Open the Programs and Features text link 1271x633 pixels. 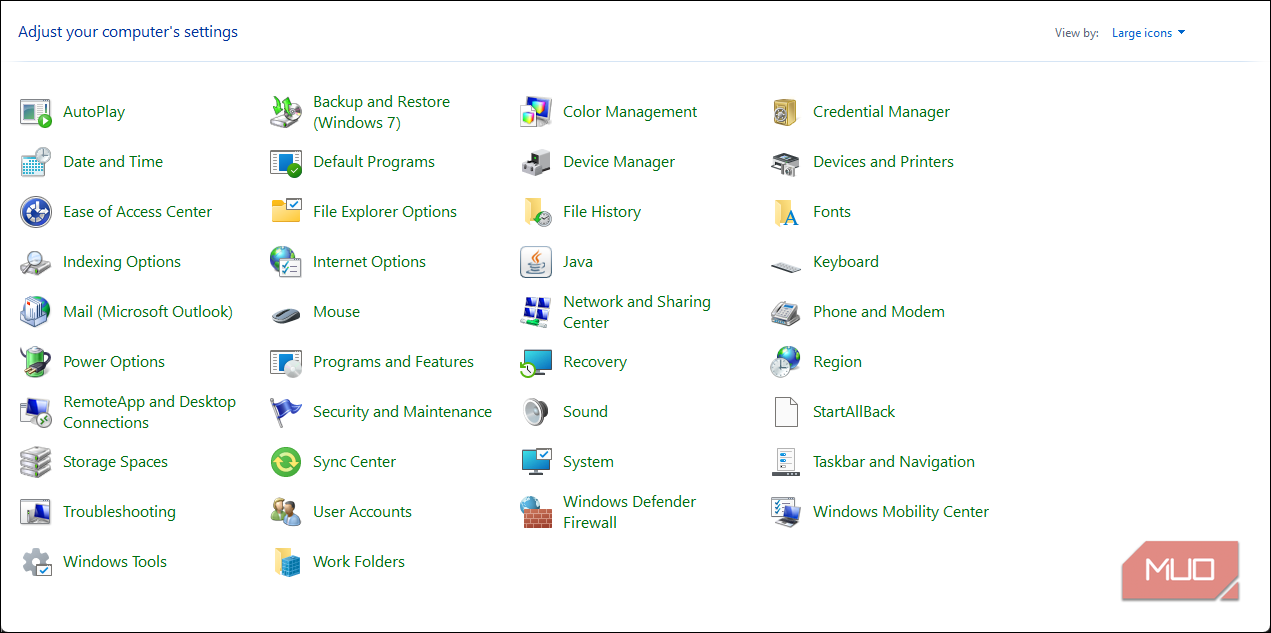(x=393, y=362)
